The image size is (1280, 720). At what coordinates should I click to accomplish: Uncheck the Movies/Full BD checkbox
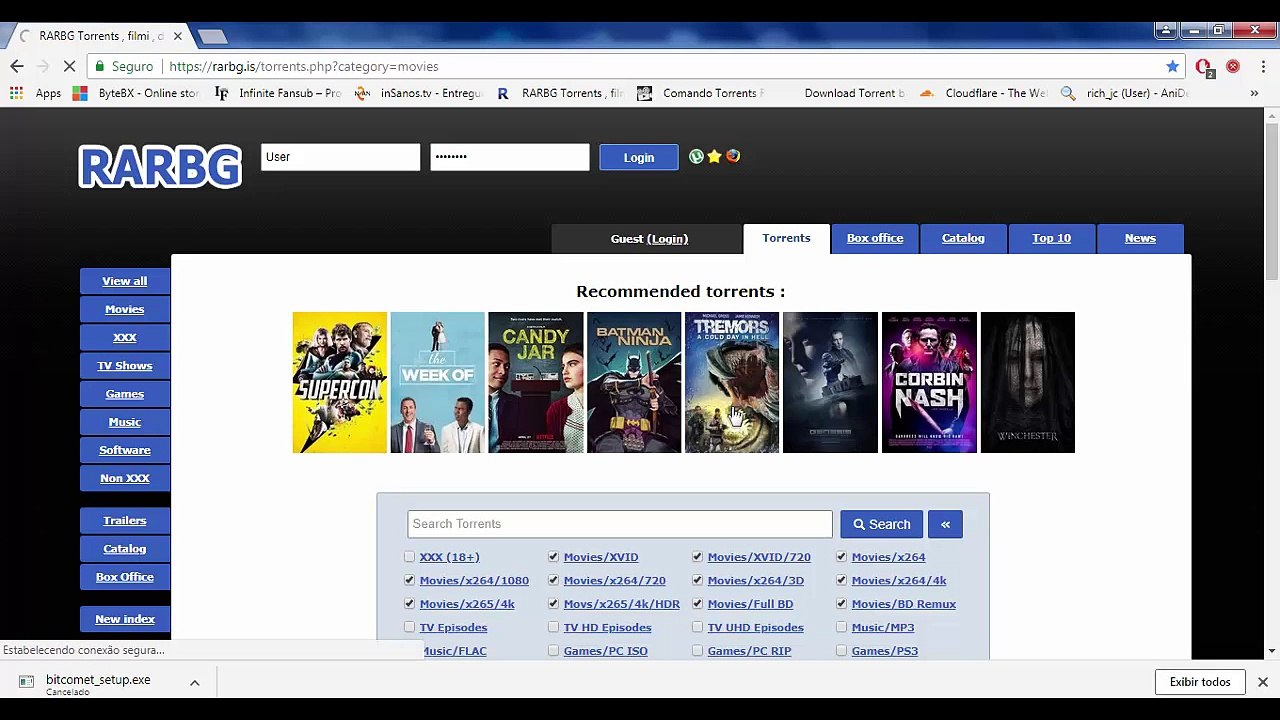[x=697, y=604]
